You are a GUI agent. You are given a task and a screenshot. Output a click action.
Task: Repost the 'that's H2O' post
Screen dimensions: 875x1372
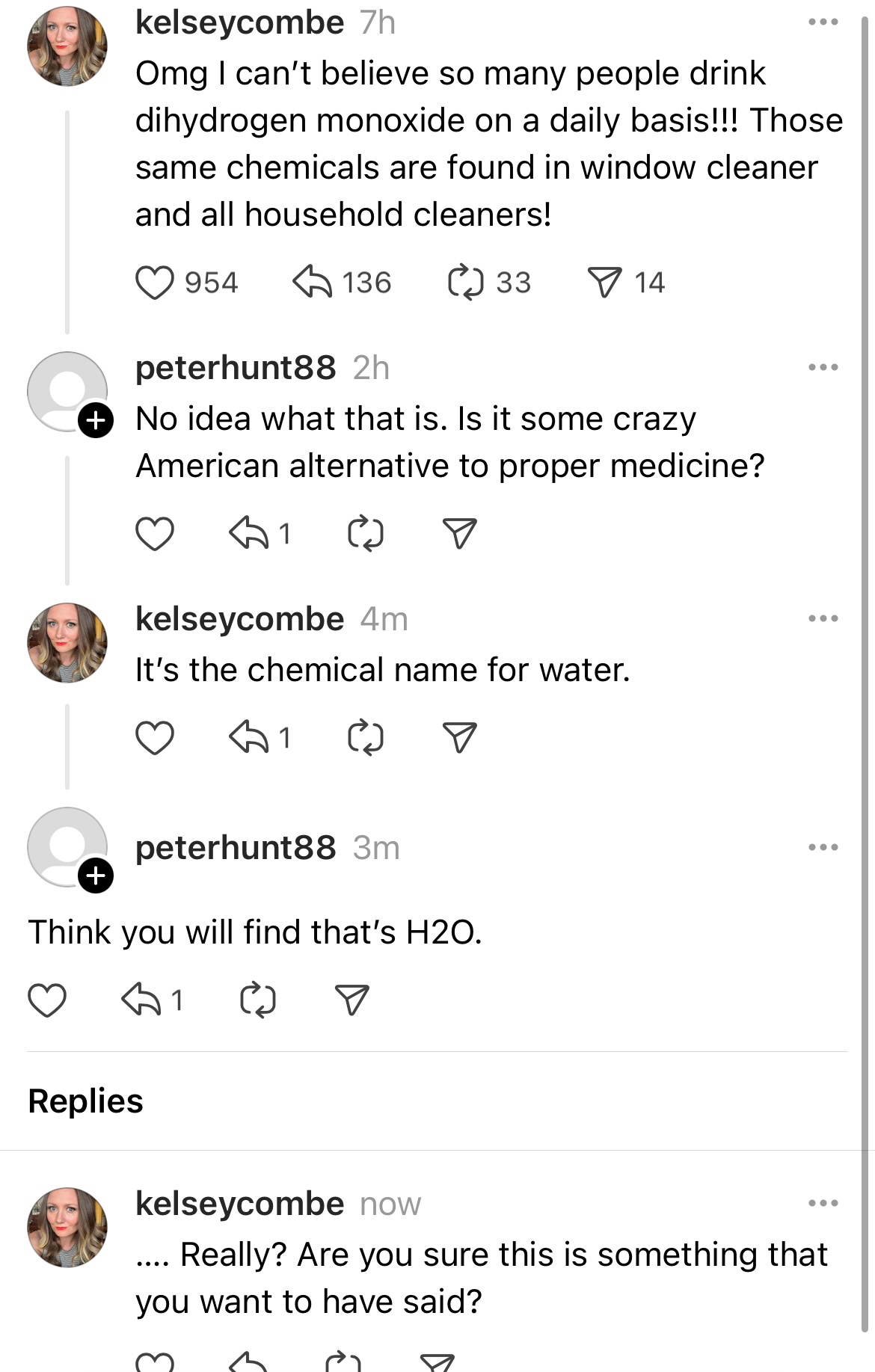pos(258,1000)
